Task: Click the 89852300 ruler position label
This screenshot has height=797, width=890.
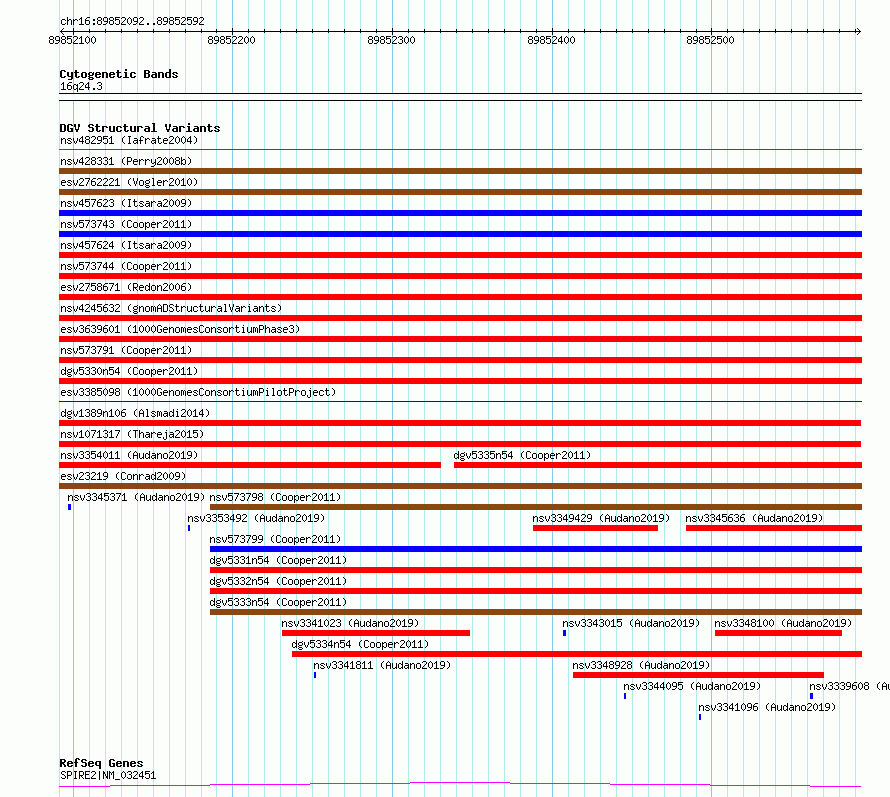Action: 392,40
